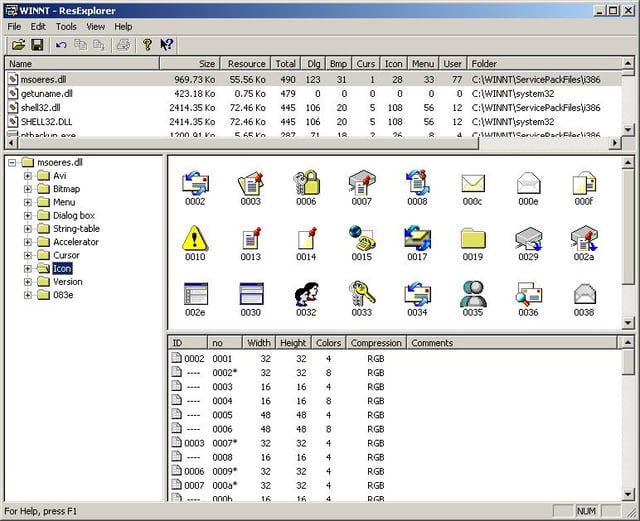640x521 pixels.
Task: Open the Edit menu
Action: click(x=38, y=27)
